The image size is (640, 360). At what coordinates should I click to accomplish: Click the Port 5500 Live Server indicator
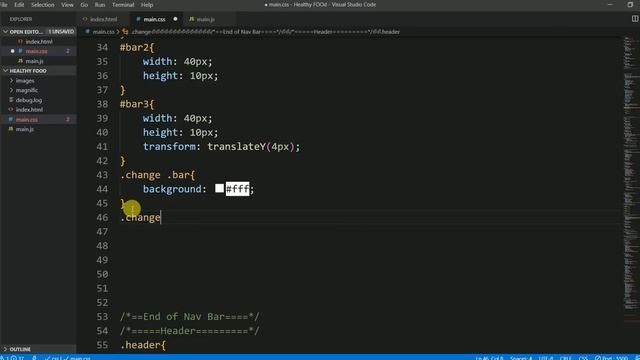(612, 358)
